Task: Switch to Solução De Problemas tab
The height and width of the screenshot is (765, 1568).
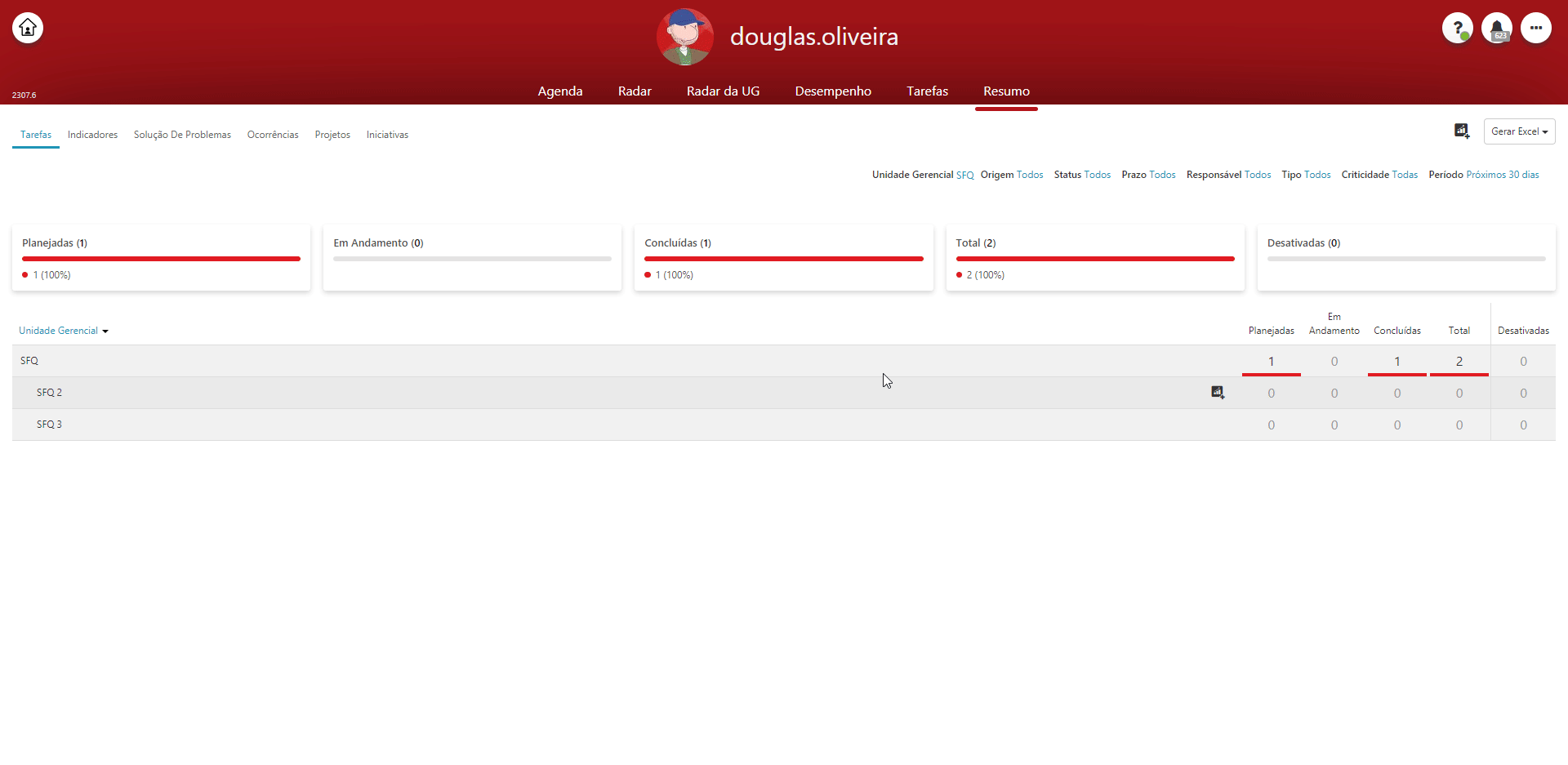Action: coord(182,135)
